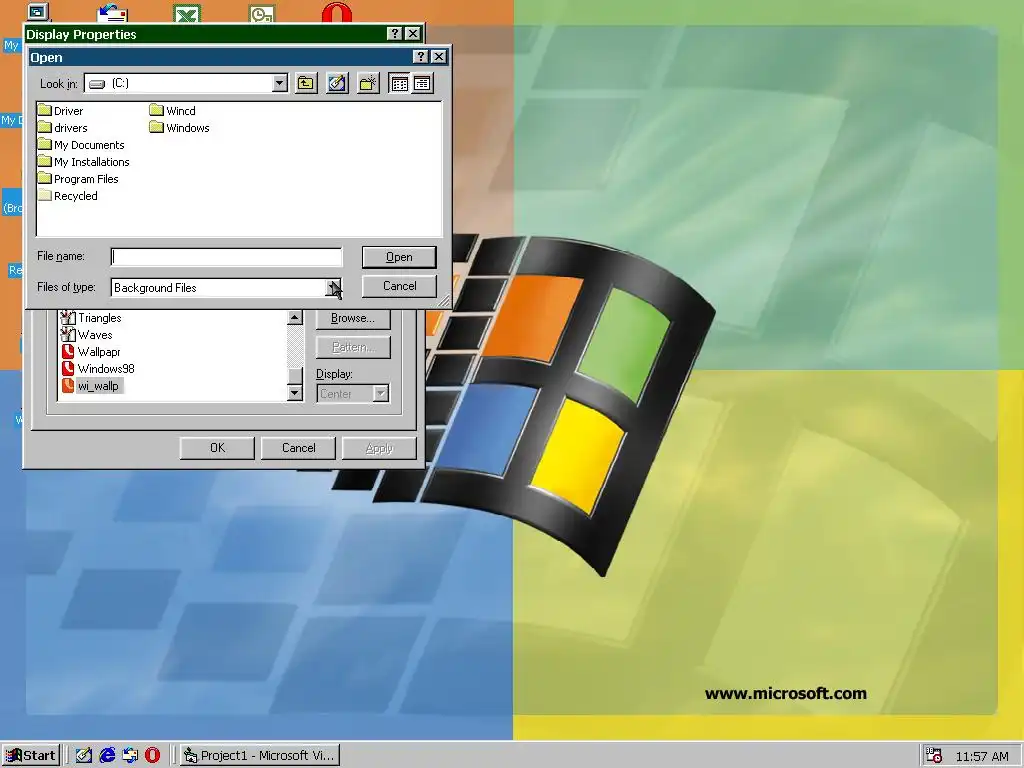Image resolution: width=1024 pixels, height=768 pixels.
Task: Click help question mark in Open dialog
Action: point(421,57)
